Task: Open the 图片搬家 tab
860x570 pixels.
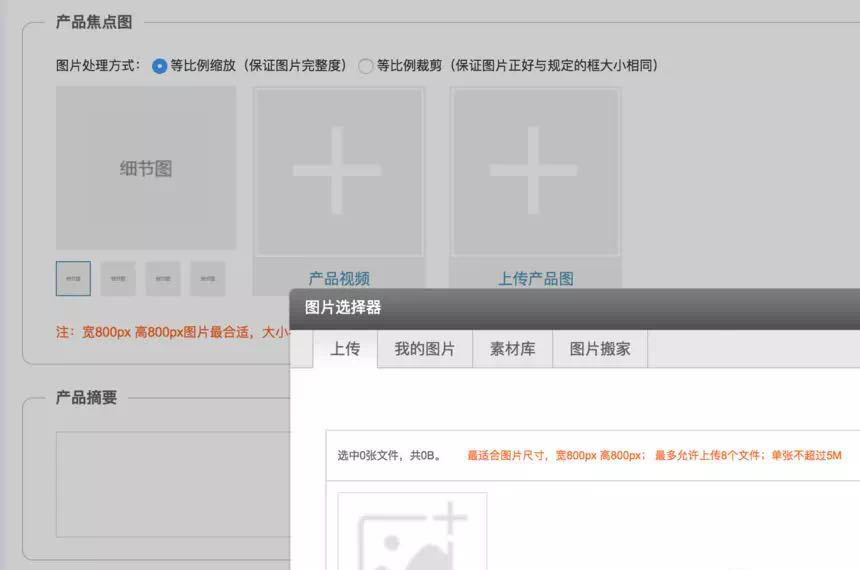Action: pos(600,349)
